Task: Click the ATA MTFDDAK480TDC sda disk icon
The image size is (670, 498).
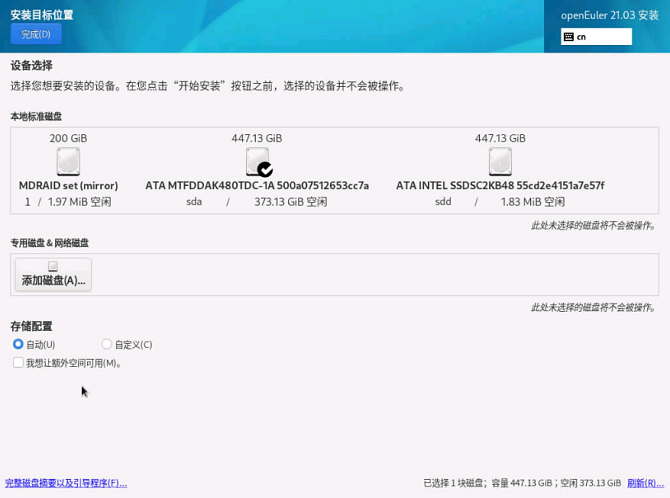Action: [x=257, y=161]
